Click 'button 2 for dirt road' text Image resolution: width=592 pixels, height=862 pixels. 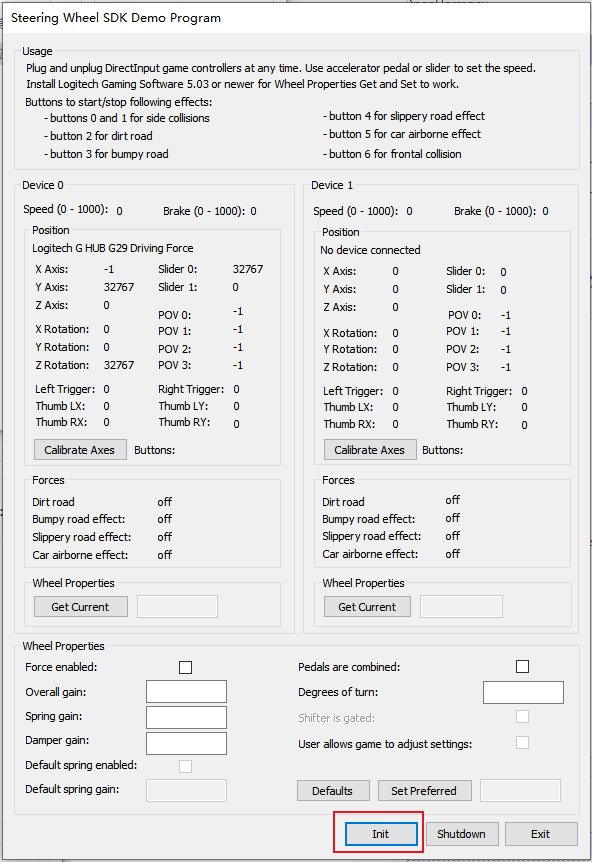point(101,136)
